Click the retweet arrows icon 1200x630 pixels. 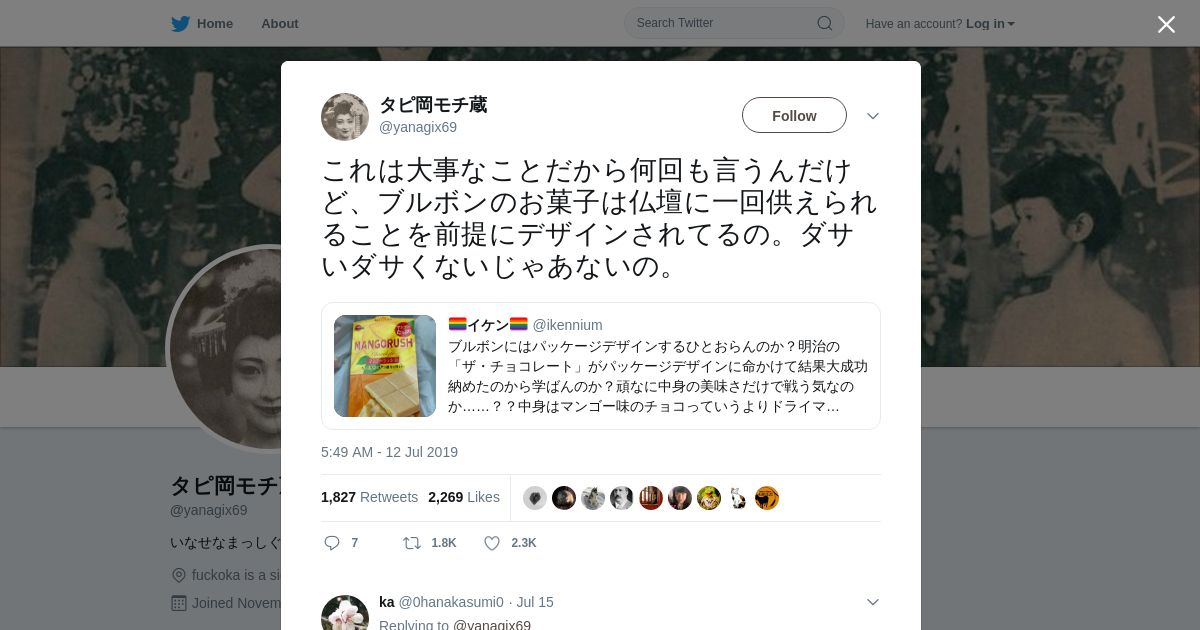(x=412, y=543)
